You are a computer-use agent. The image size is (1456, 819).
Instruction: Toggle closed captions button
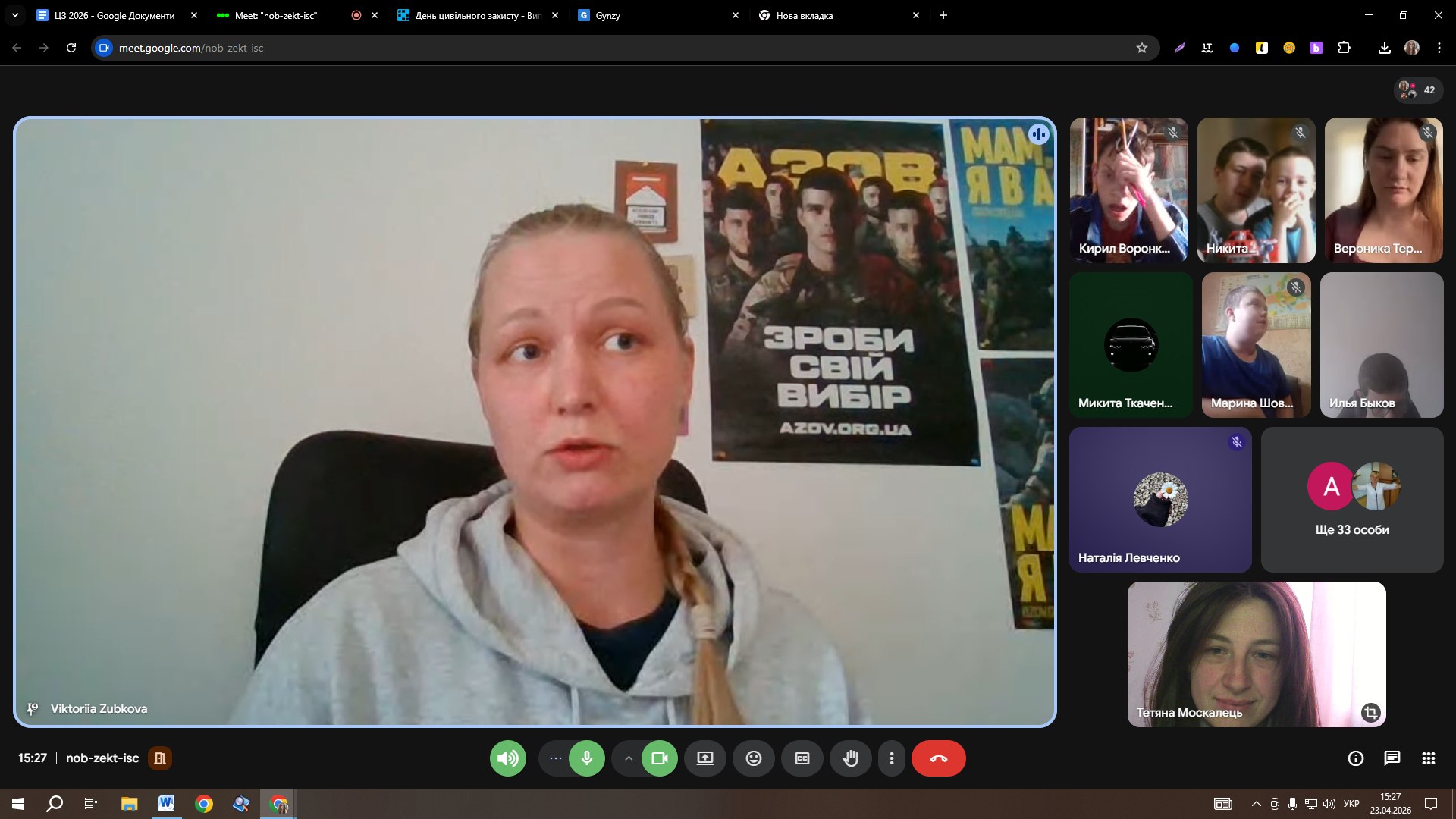(x=802, y=758)
